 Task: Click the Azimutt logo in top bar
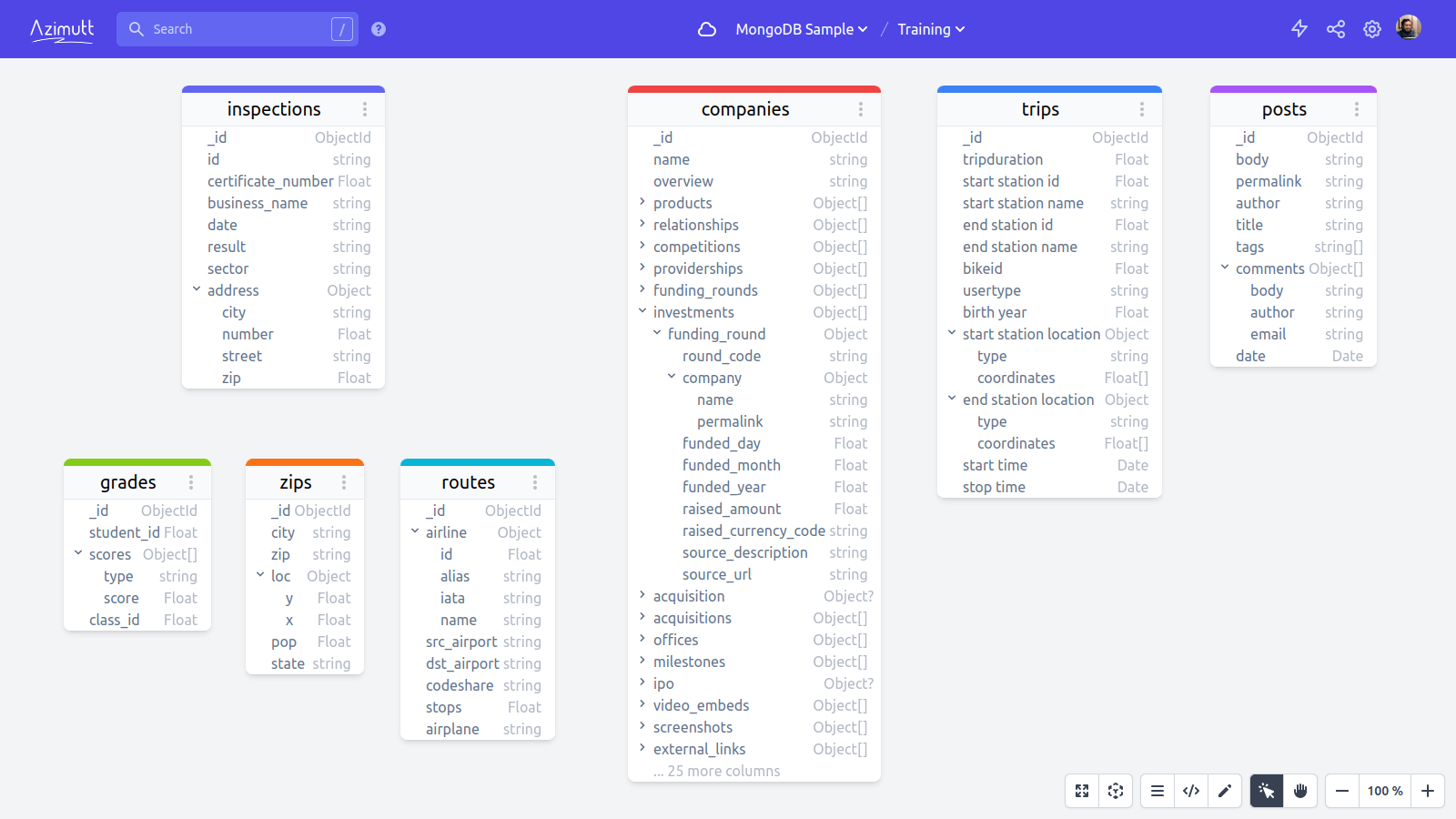pyautogui.click(x=62, y=28)
